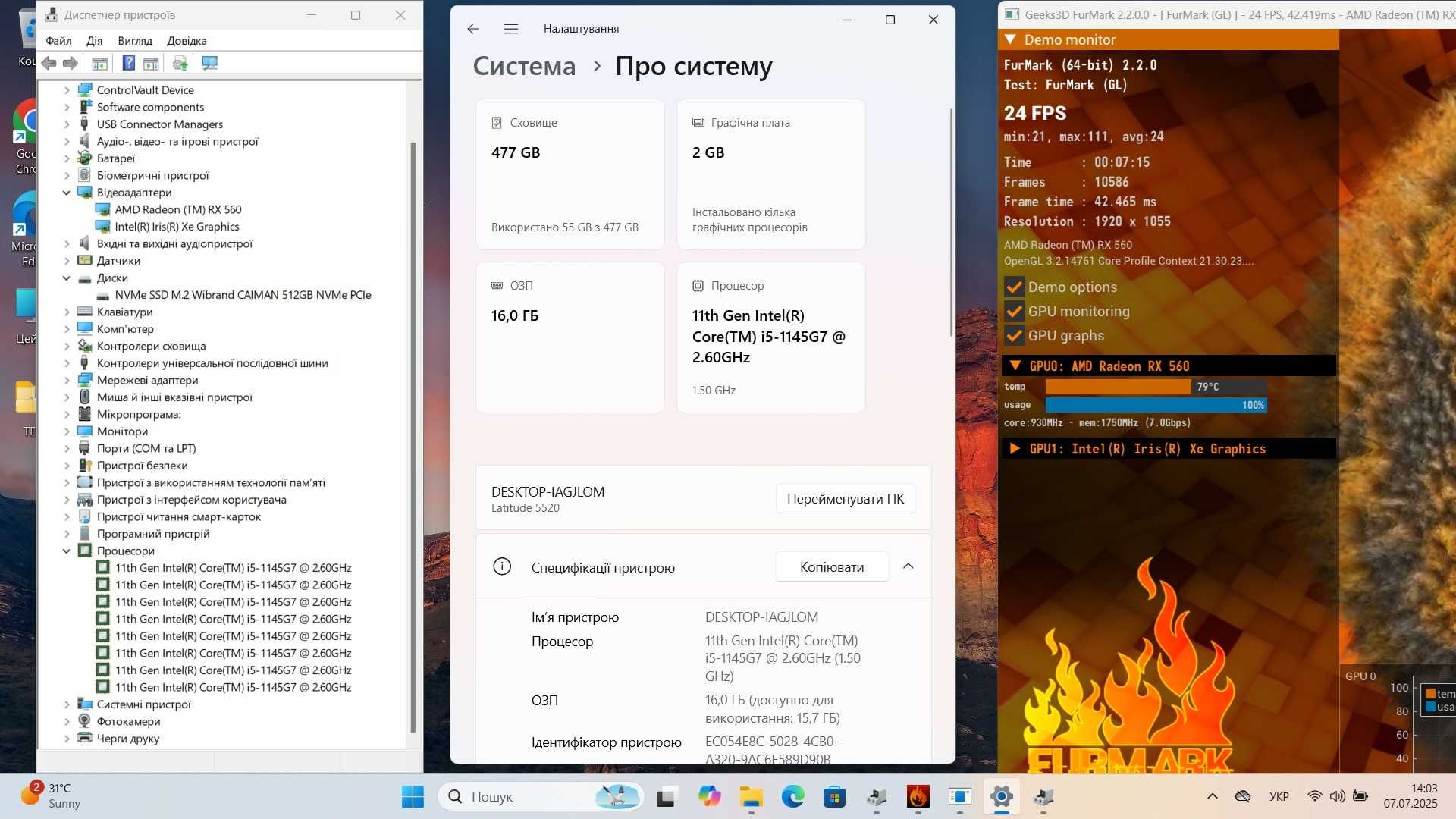Select Intel(R) Iris(R) Xe Graphics device

click(x=177, y=227)
